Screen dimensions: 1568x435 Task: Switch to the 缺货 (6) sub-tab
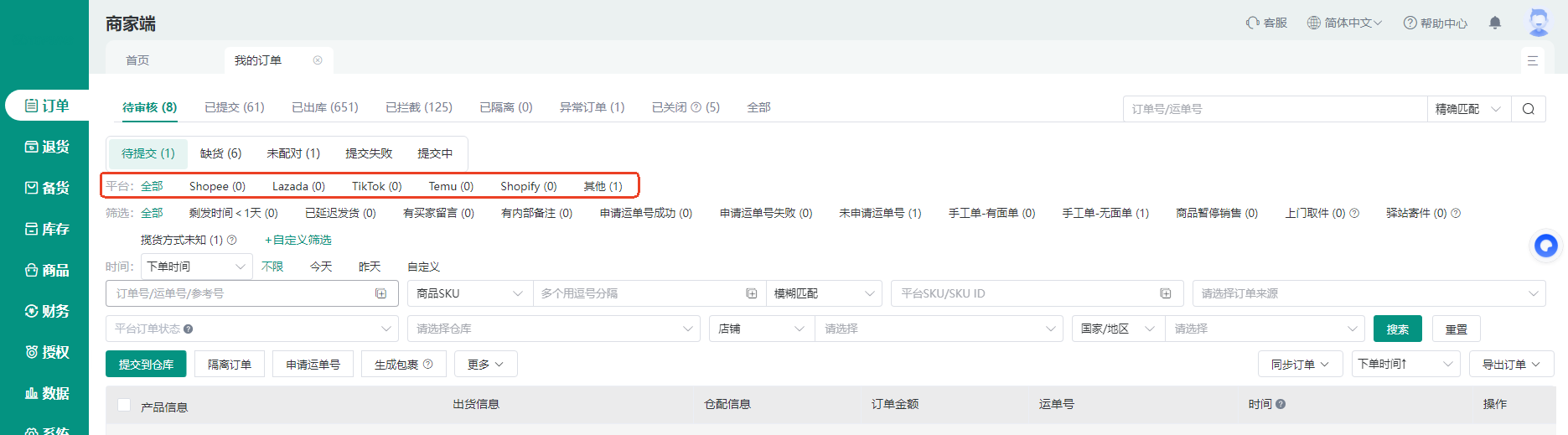point(220,153)
